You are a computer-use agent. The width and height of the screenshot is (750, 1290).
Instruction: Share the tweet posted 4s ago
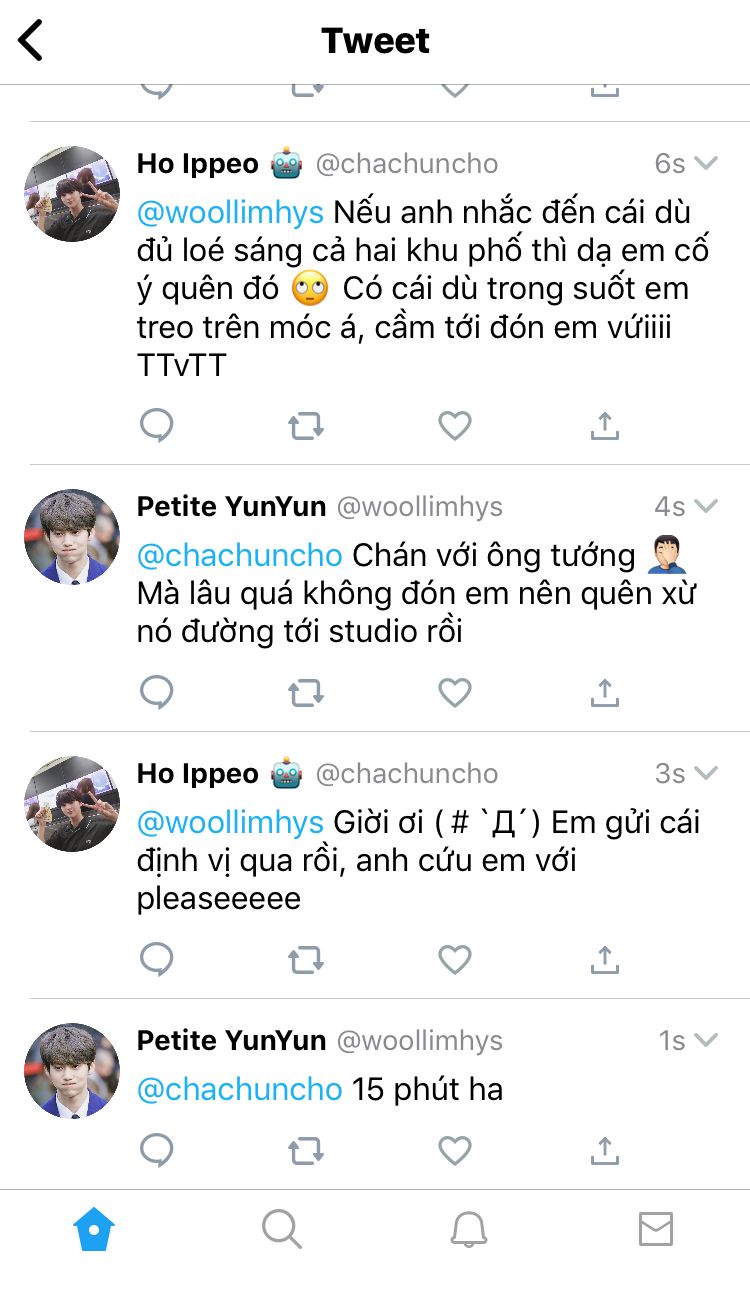point(604,692)
